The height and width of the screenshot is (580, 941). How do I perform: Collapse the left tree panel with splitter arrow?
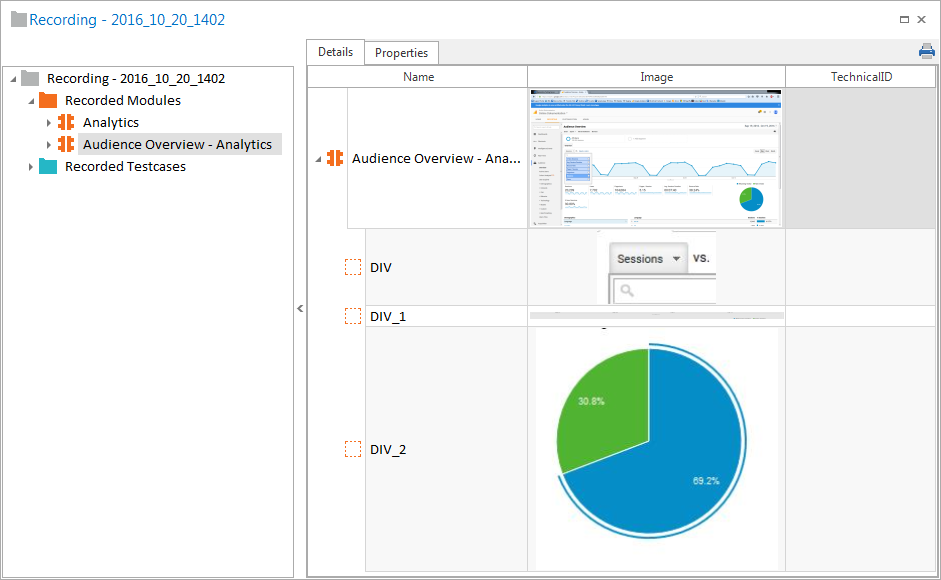point(300,309)
